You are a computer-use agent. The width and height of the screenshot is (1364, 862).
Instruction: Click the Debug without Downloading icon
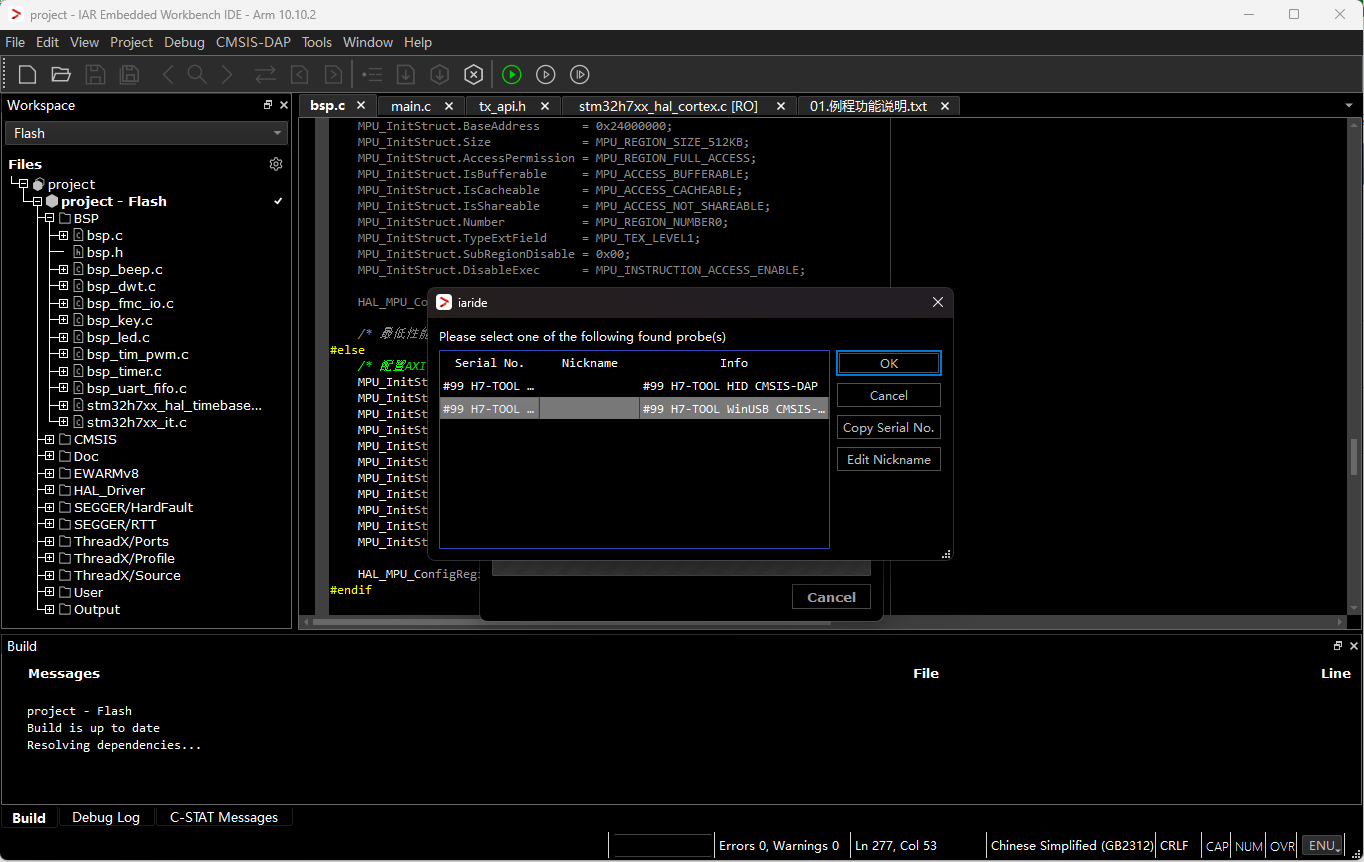[x=546, y=74]
